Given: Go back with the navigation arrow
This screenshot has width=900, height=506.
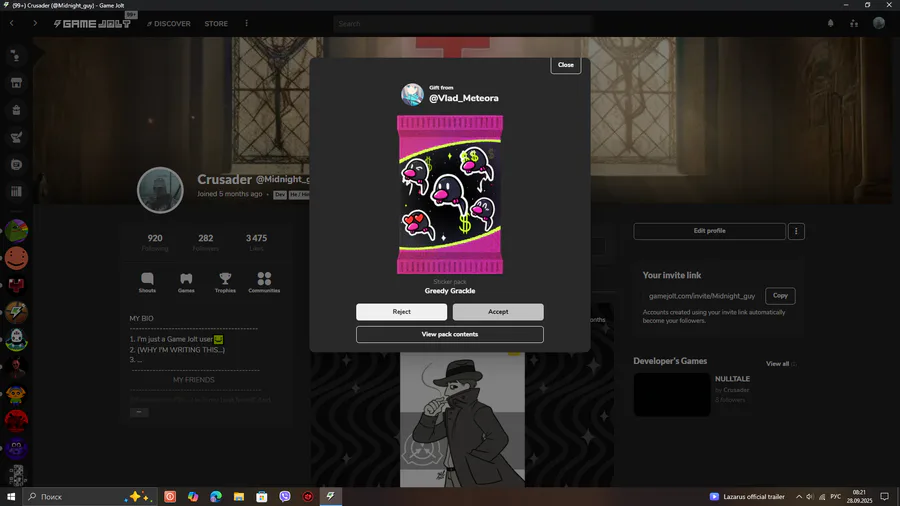Looking at the screenshot, I should pos(11,24).
